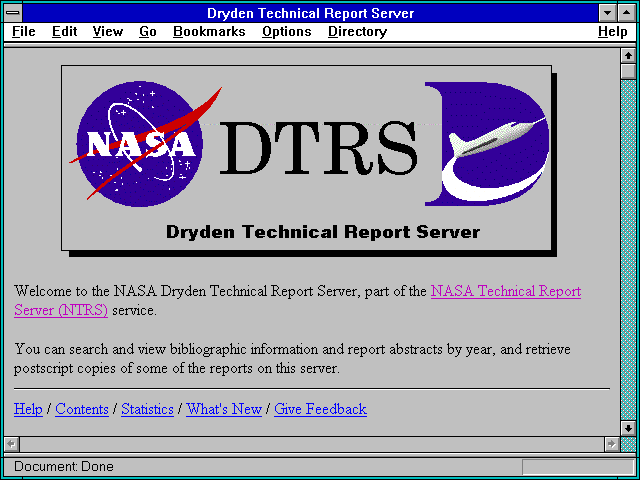This screenshot has width=640, height=480.
Task: Click the vertical scrollbar up arrow
Action: tap(628, 56)
